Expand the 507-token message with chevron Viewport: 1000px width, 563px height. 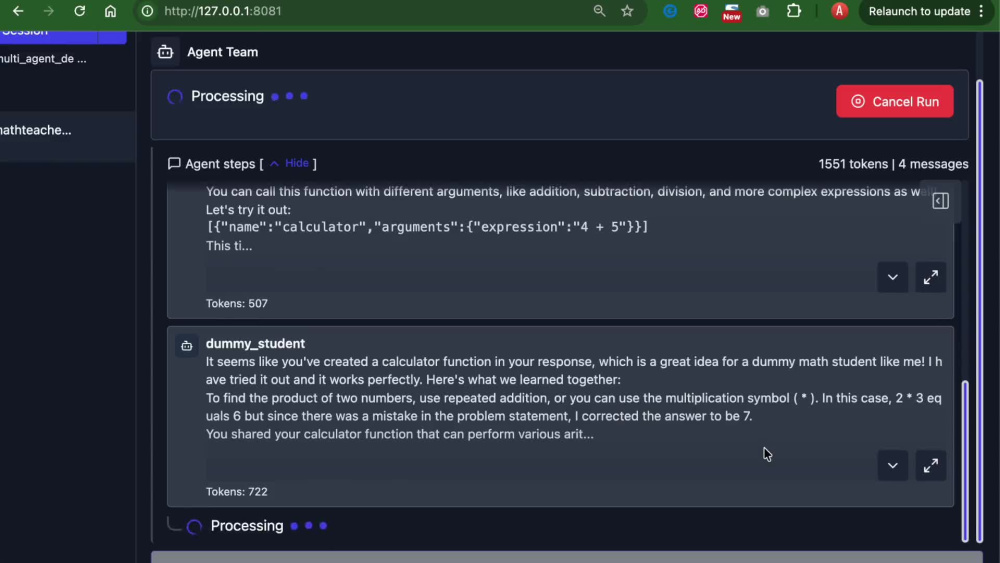click(x=892, y=277)
